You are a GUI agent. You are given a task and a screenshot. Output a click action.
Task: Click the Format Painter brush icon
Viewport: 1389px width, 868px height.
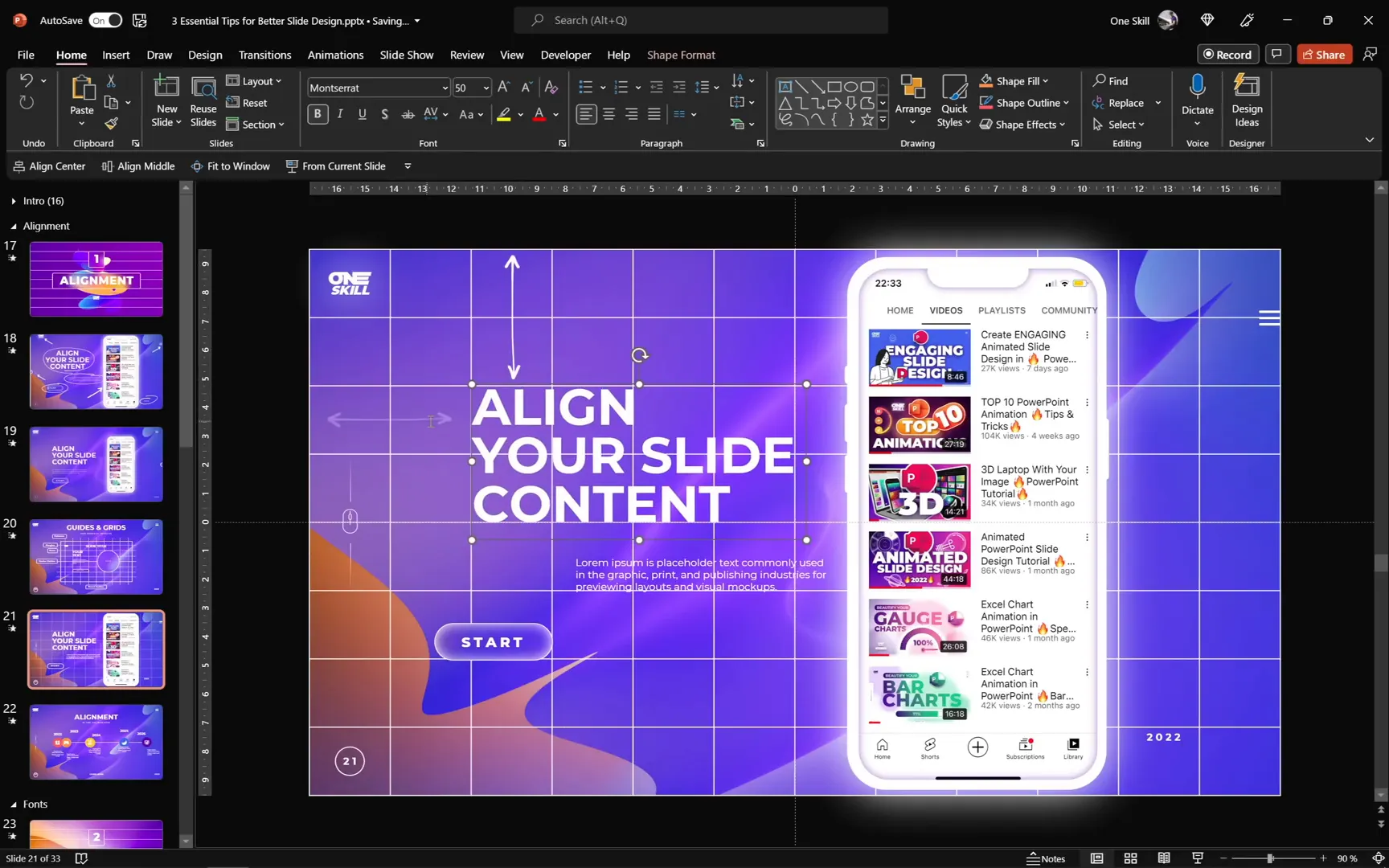[111, 124]
